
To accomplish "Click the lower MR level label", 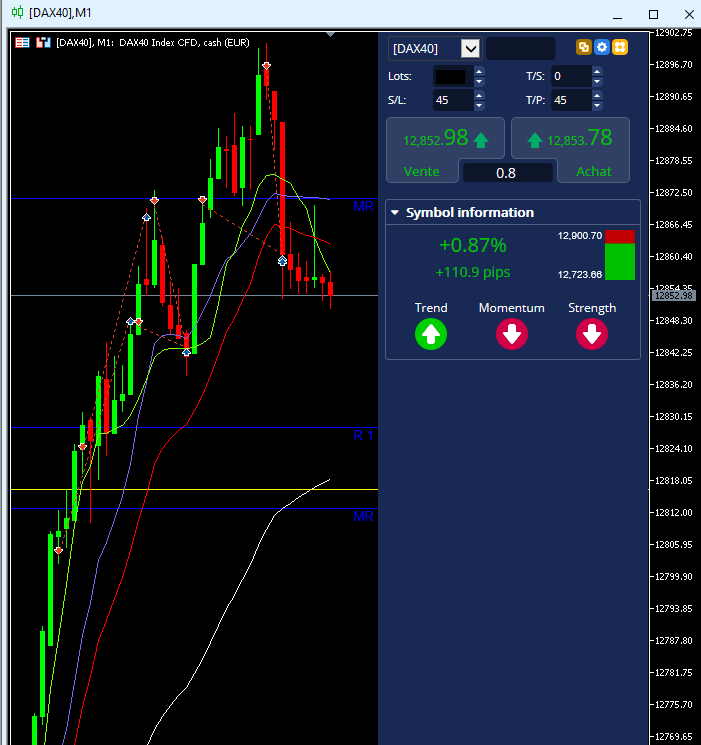I will pos(364,516).
